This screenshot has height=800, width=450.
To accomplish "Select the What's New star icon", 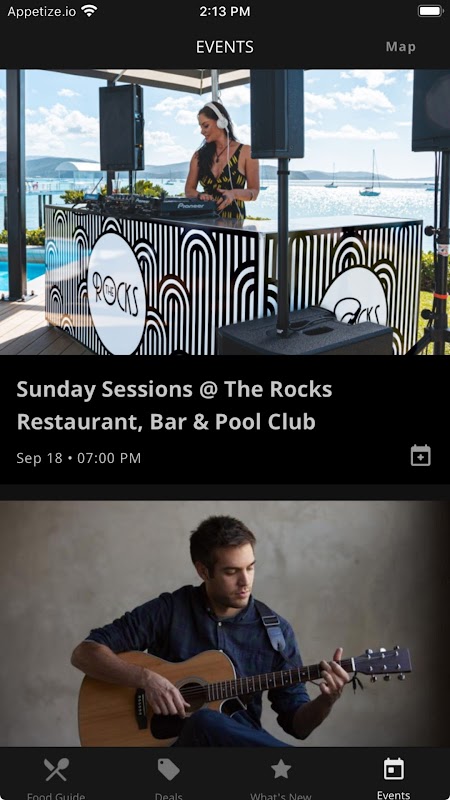I will point(281,769).
